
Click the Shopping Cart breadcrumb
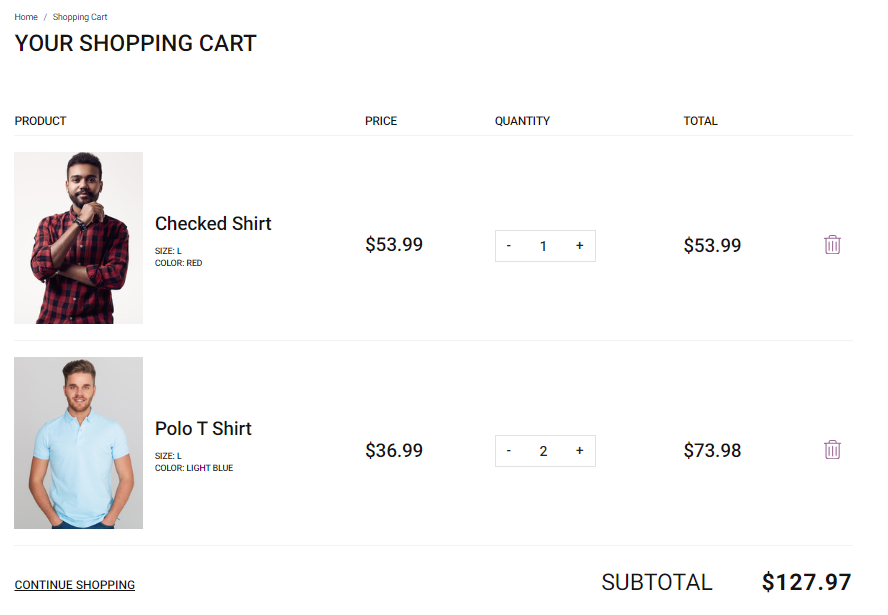point(80,17)
